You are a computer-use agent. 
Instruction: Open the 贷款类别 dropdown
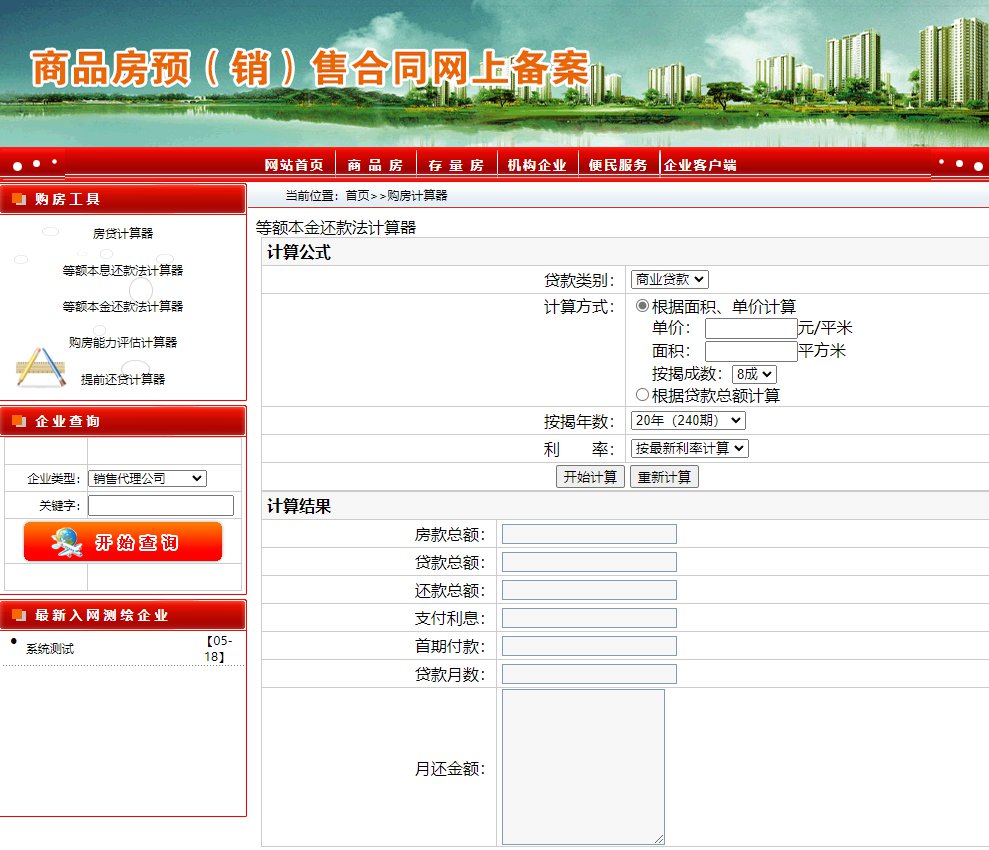click(x=669, y=280)
